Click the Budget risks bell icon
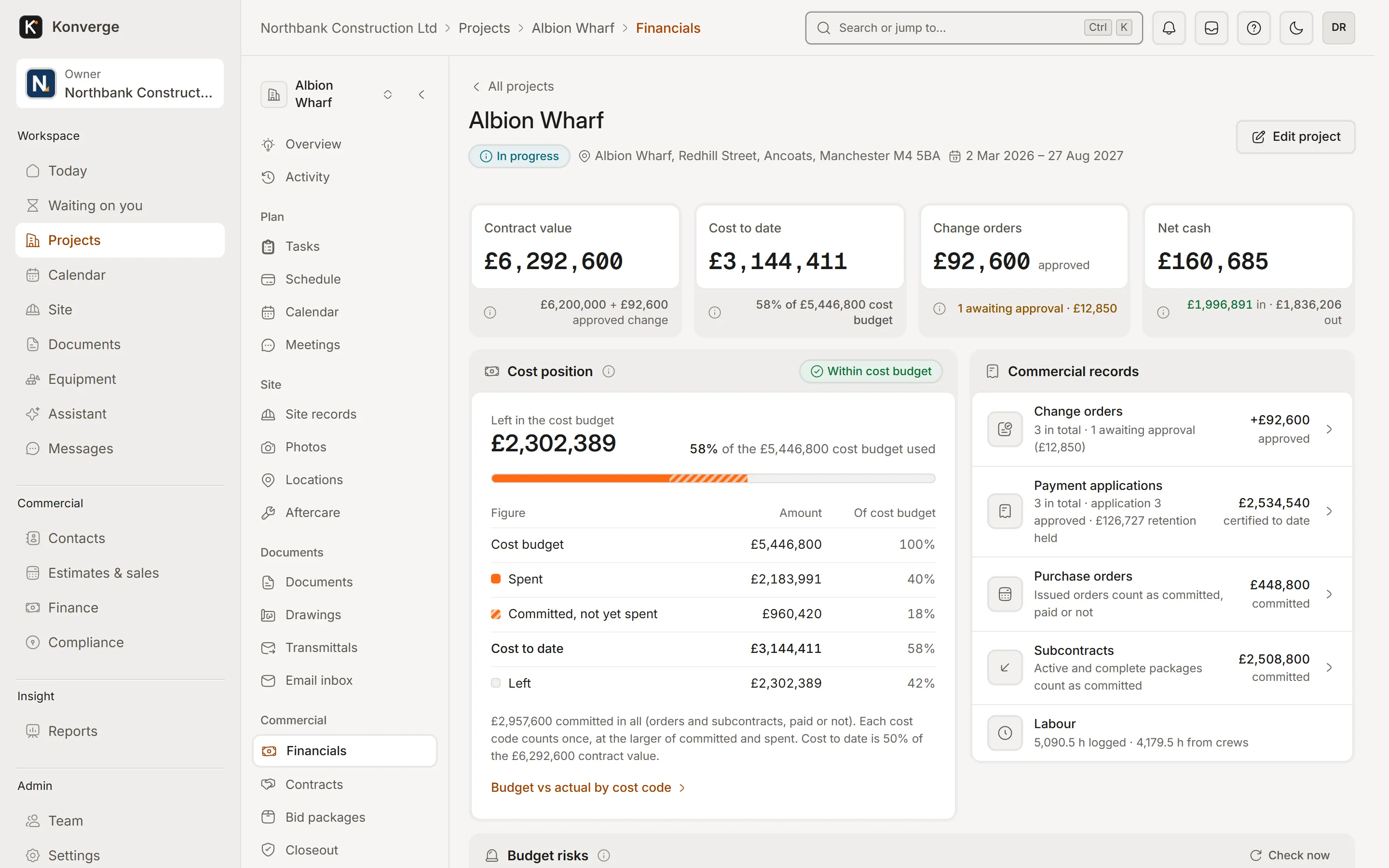The height and width of the screenshot is (868, 1389). pos(492,855)
